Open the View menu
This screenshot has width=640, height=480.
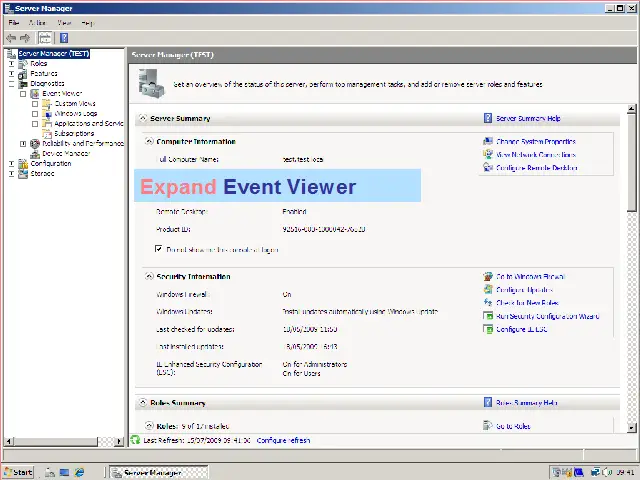(x=64, y=23)
